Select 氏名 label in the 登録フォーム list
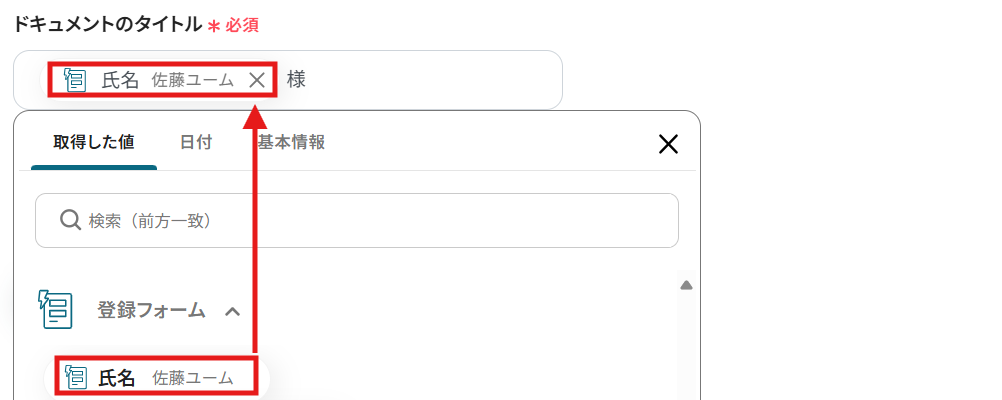Screen dimensions: 1002x400 117,378
